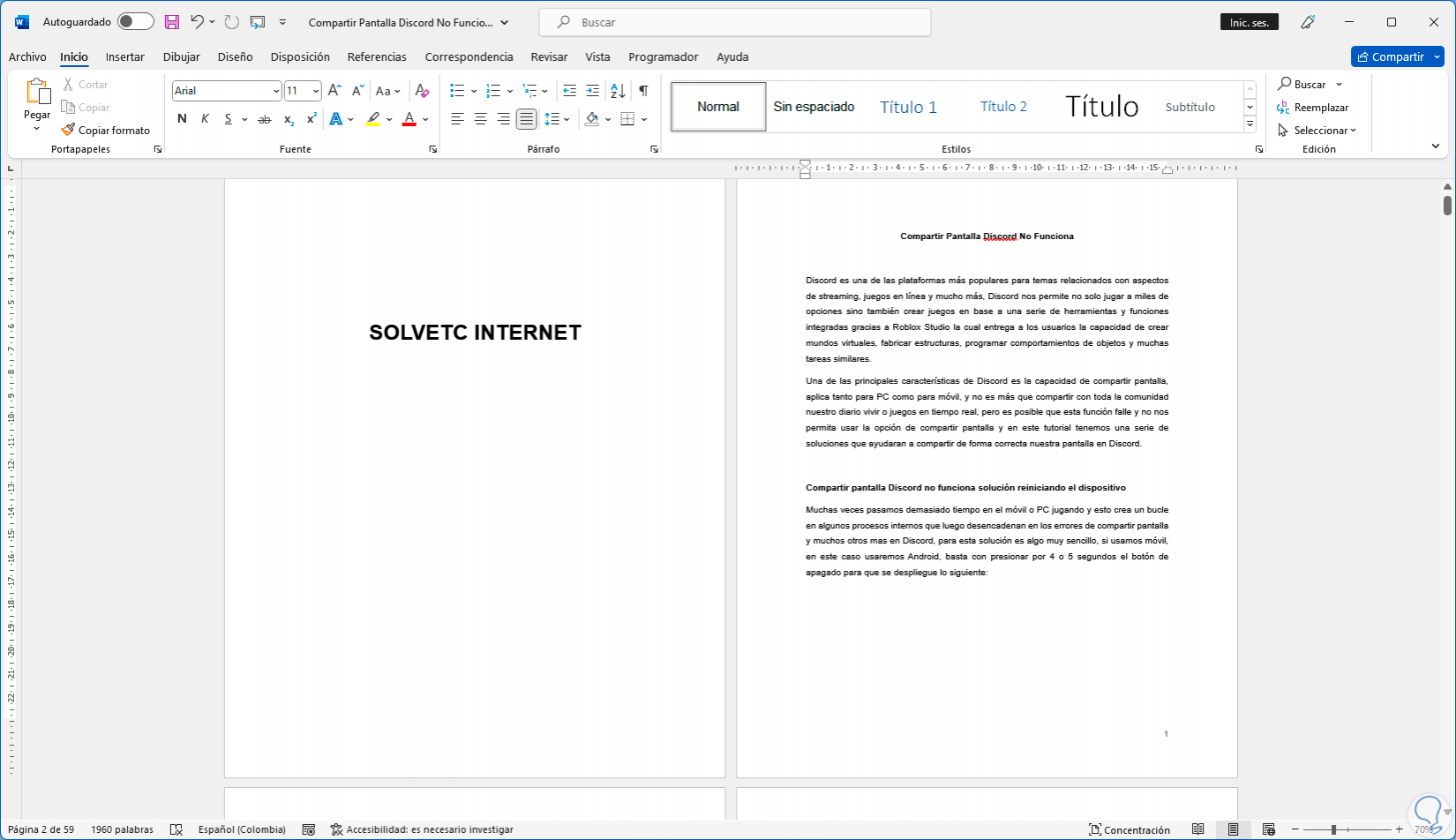Increase indent in paragraph group

pos(592,90)
